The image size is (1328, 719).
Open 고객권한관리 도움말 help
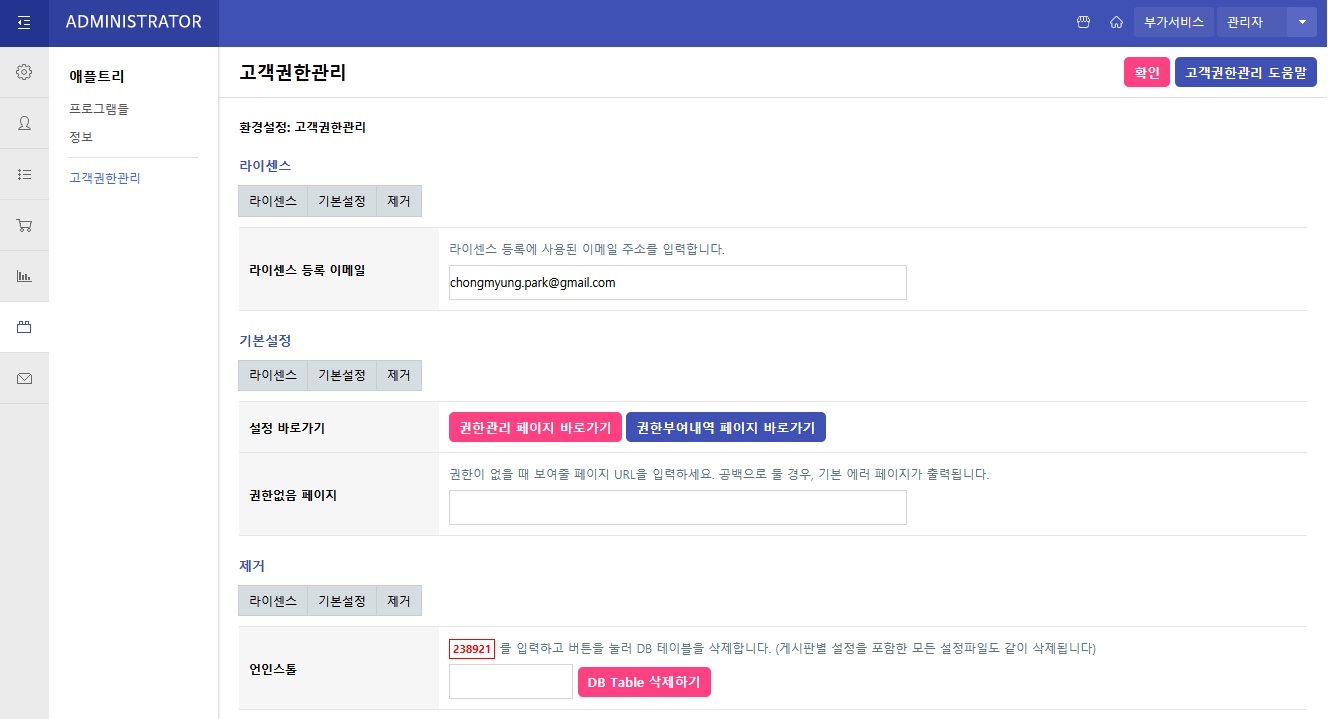click(x=1245, y=71)
